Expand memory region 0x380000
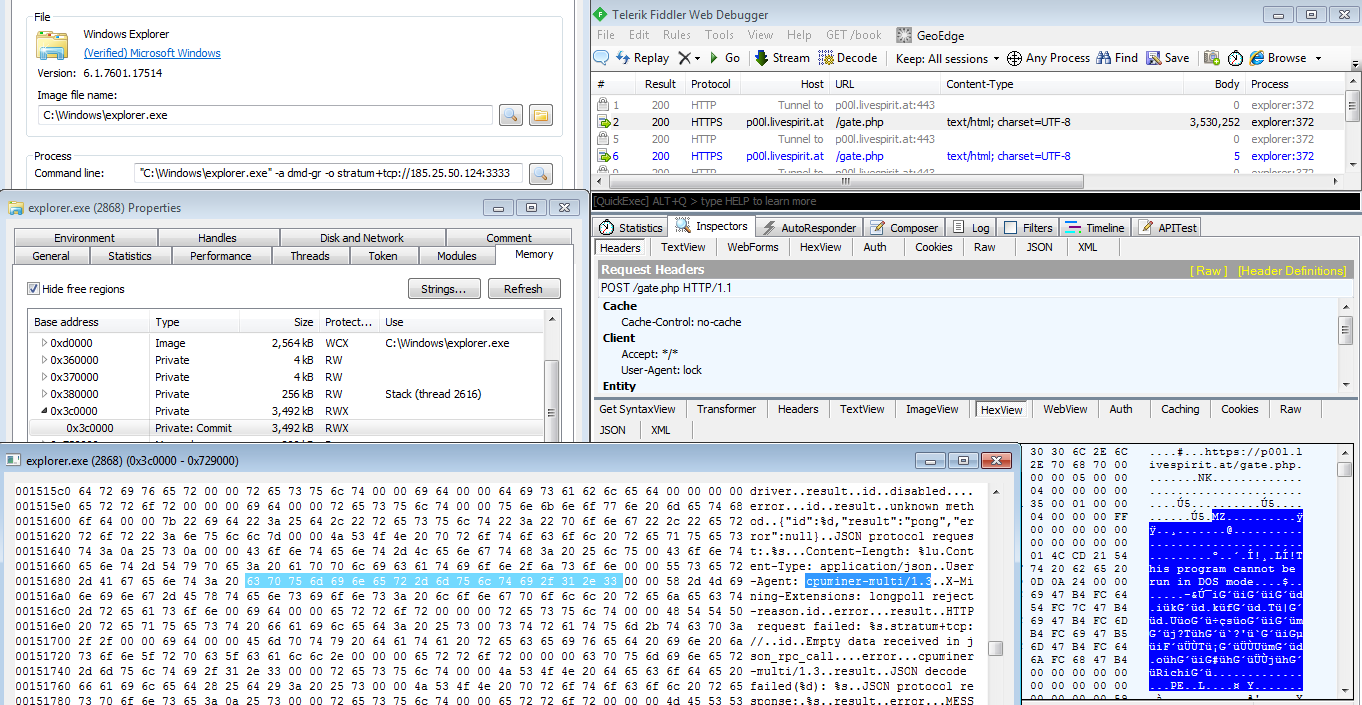 pos(43,394)
